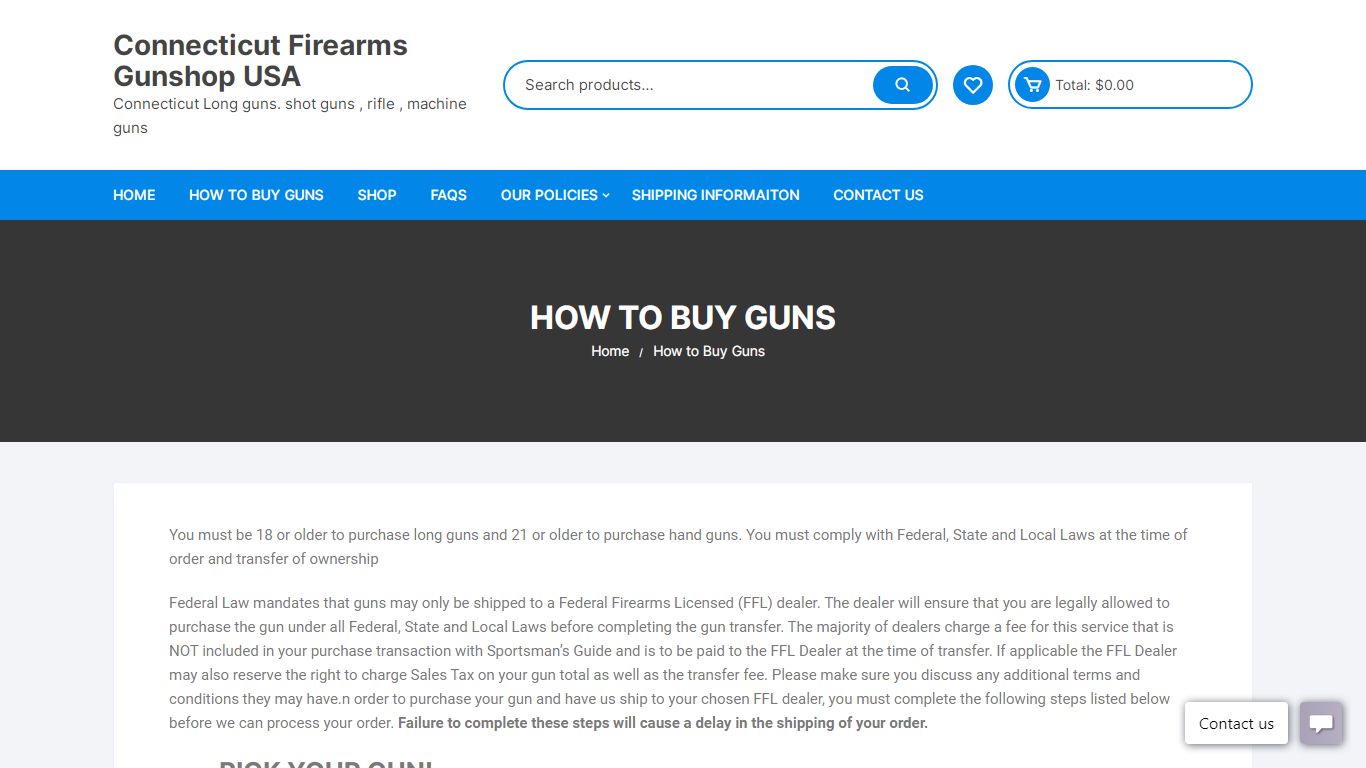Click the cart Total: $0.00 text
The width and height of the screenshot is (1366, 768).
coord(1095,85)
